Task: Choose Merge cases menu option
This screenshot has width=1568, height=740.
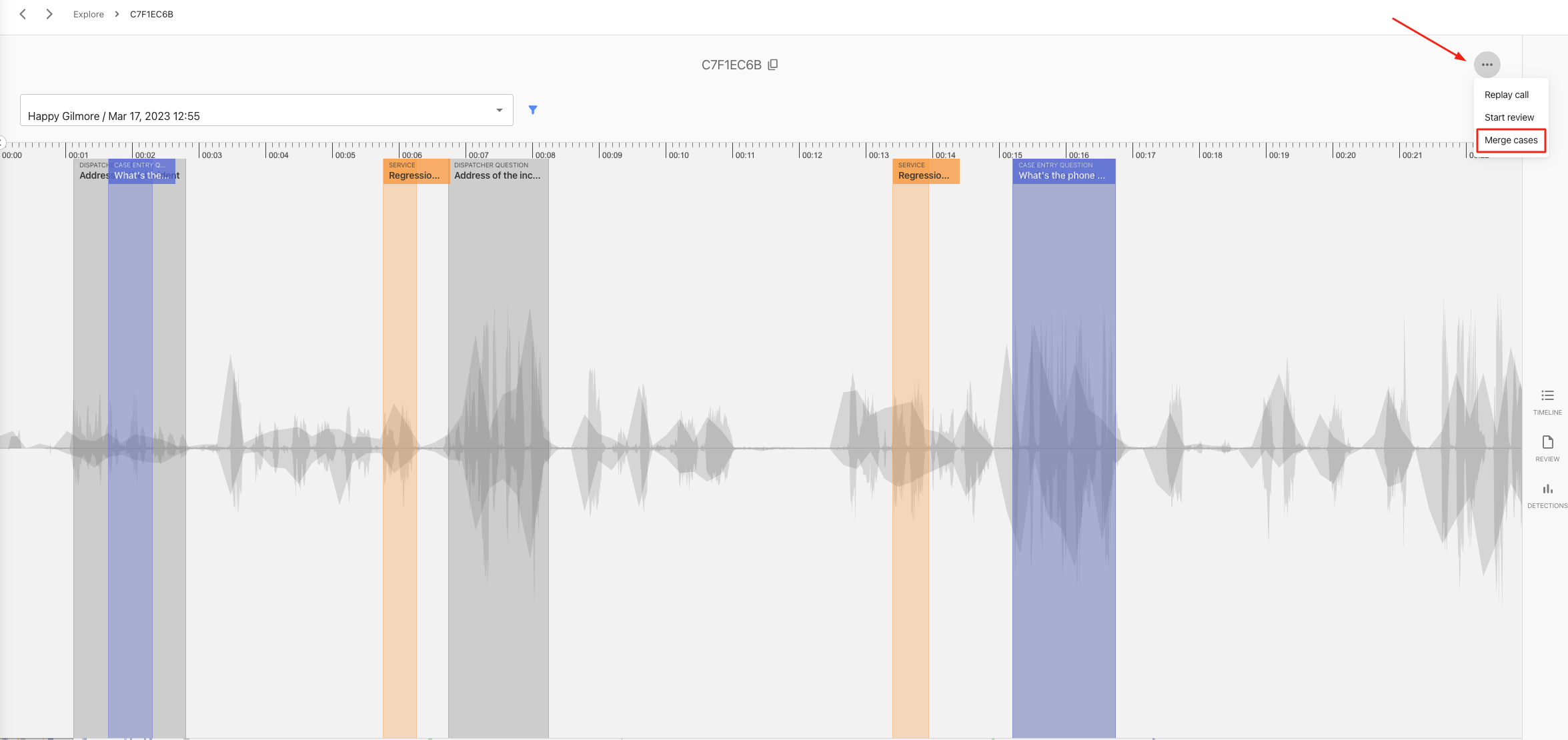Action: coord(1511,140)
